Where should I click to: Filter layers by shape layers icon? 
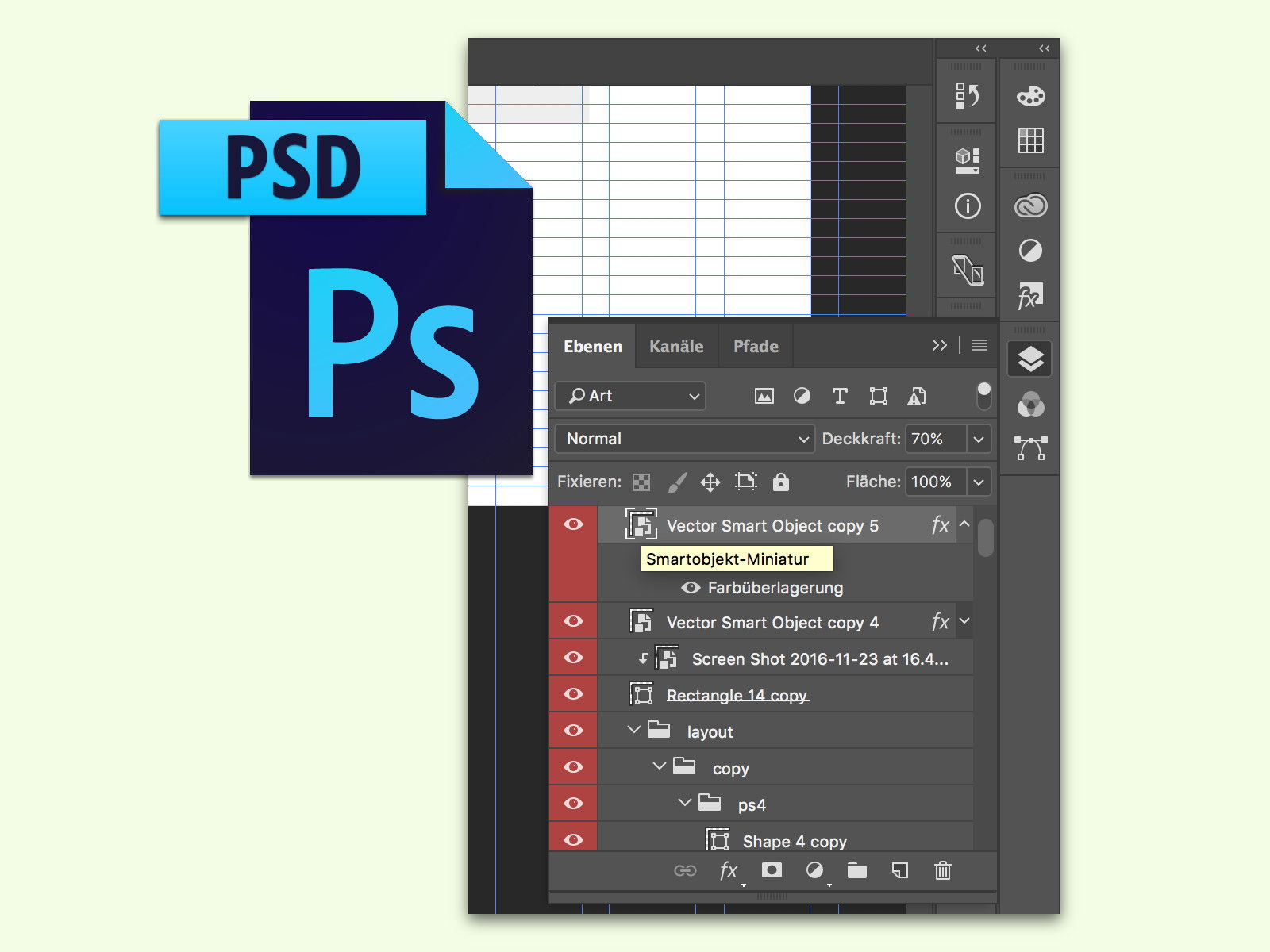pyautogui.click(x=878, y=396)
